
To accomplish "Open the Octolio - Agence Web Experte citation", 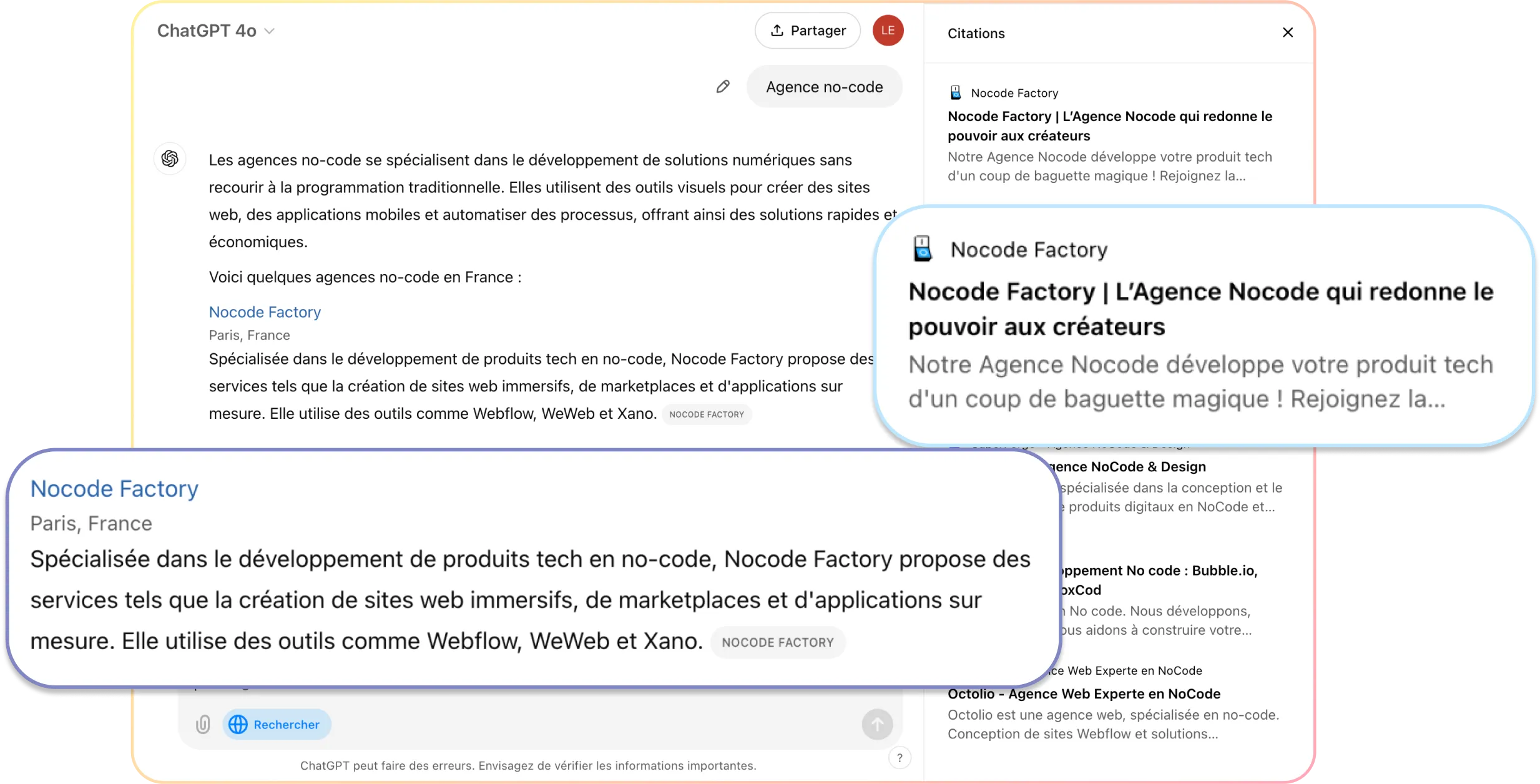I will [x=1084, y=694].
